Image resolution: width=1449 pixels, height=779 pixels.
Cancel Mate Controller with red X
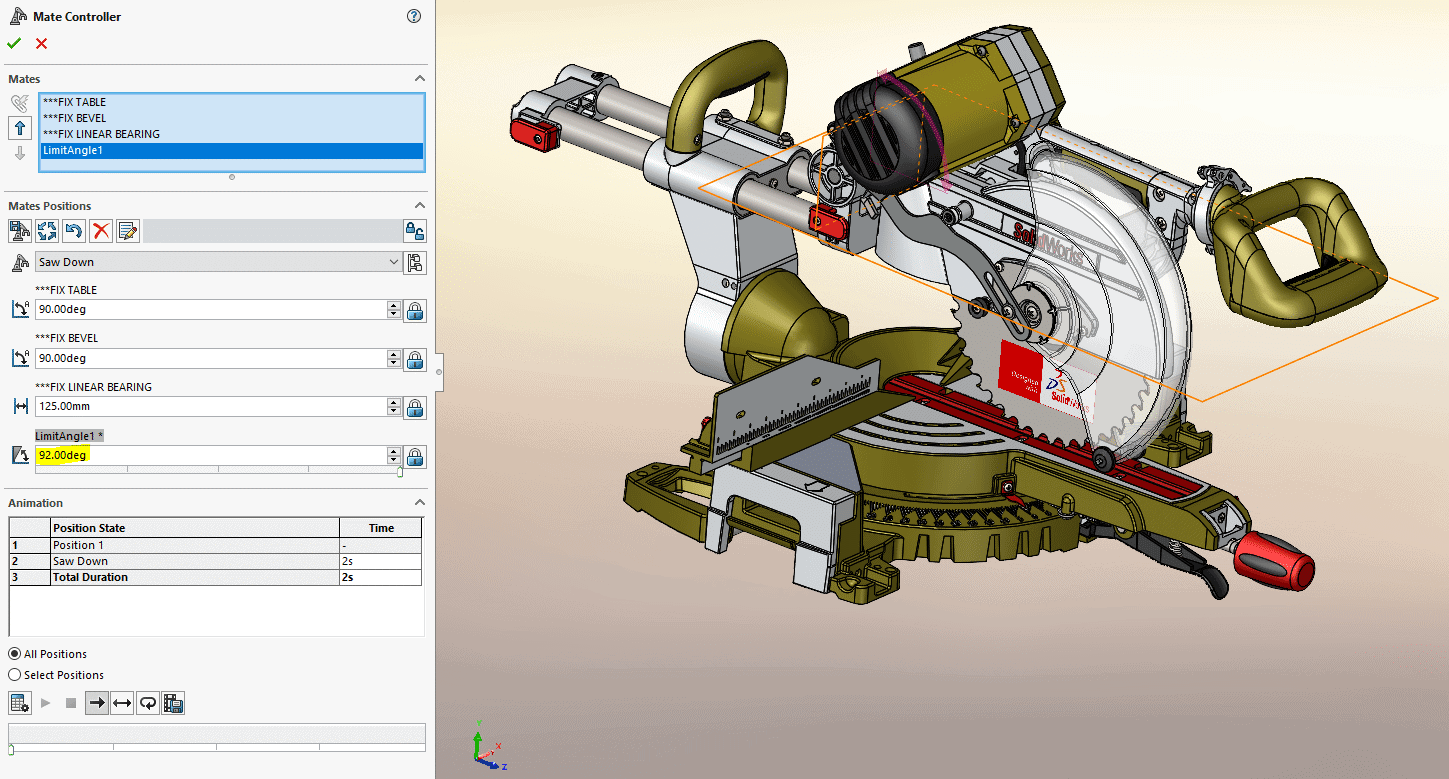41,43
